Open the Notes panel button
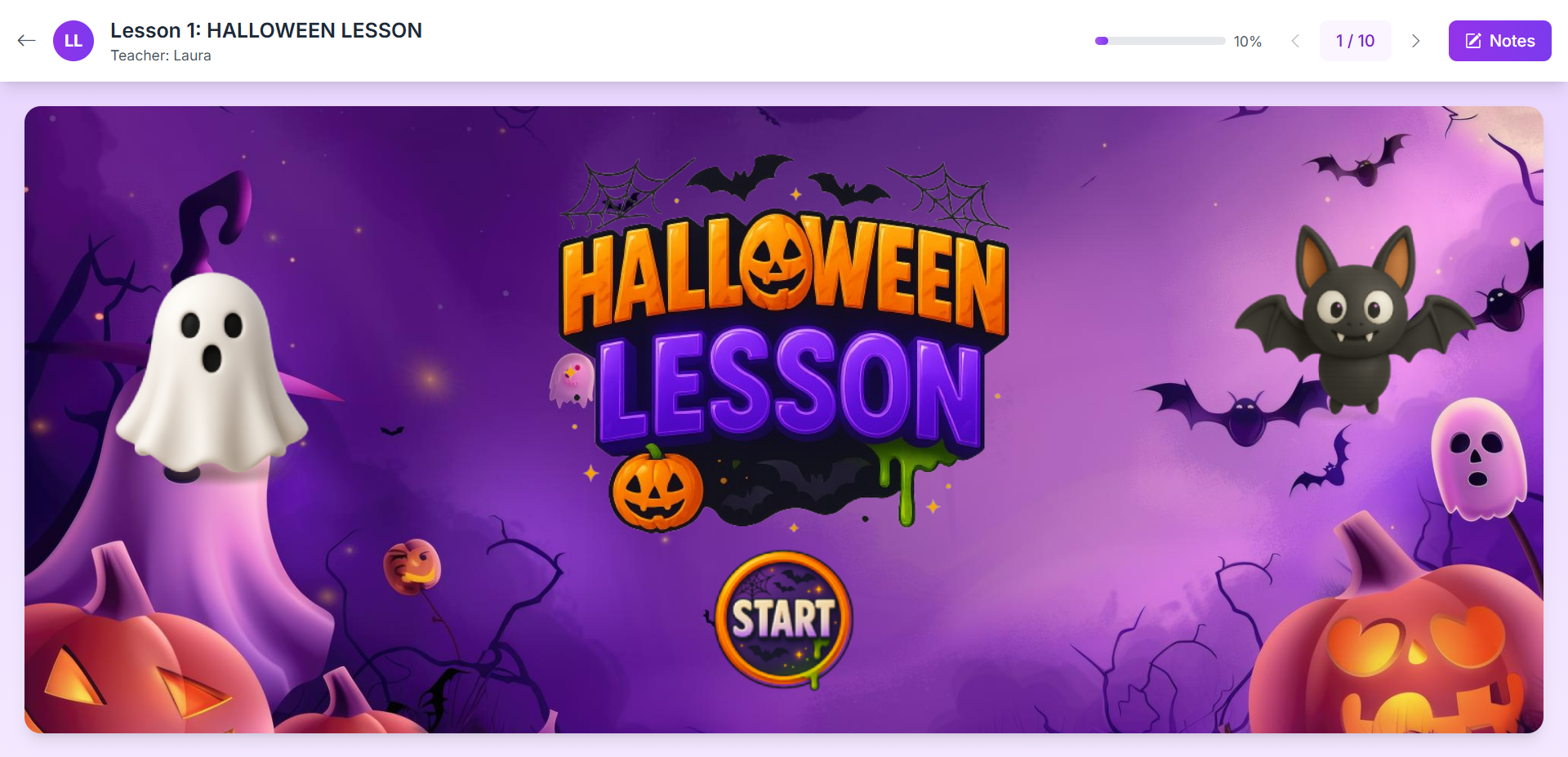Viewport: 1568px width, 757px height. [x=1499, y=41]
